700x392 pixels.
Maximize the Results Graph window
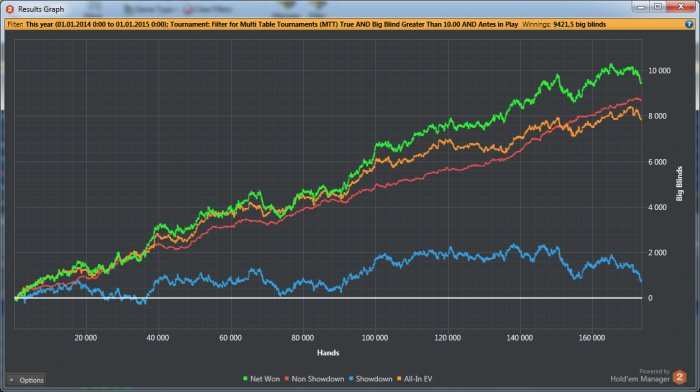point(658,7)
